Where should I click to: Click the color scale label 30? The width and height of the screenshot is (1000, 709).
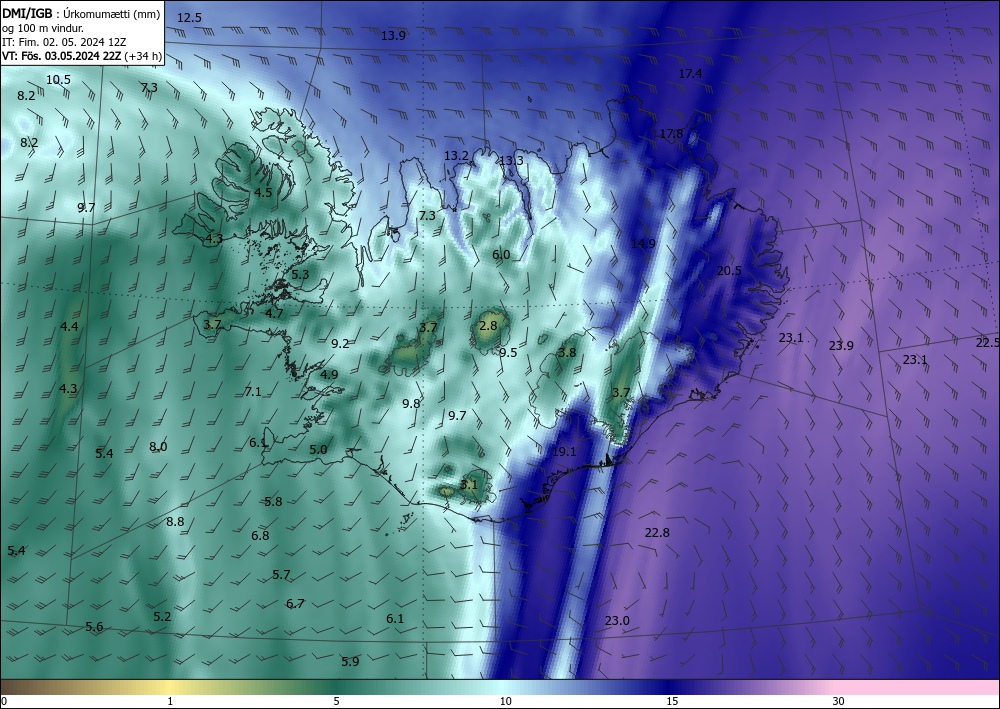click(839, 702)
